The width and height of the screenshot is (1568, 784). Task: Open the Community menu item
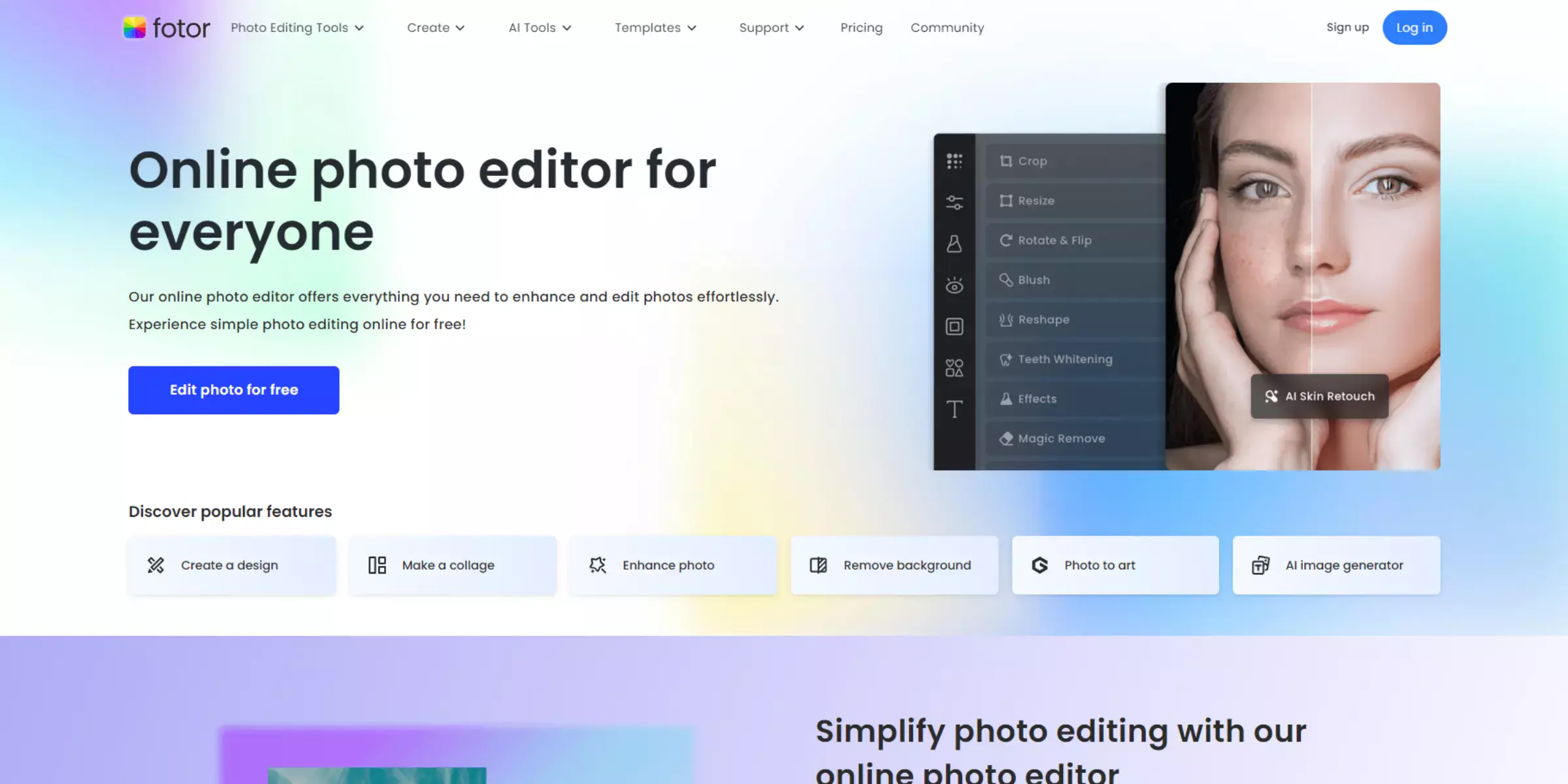coord(947,27)
